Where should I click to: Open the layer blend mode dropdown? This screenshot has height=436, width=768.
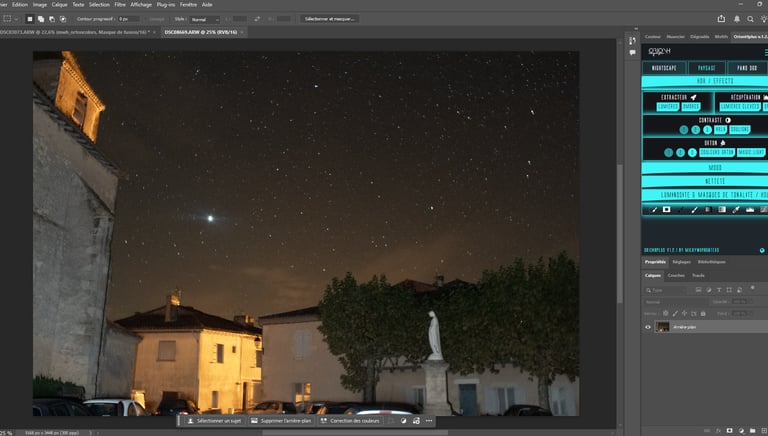675,302
